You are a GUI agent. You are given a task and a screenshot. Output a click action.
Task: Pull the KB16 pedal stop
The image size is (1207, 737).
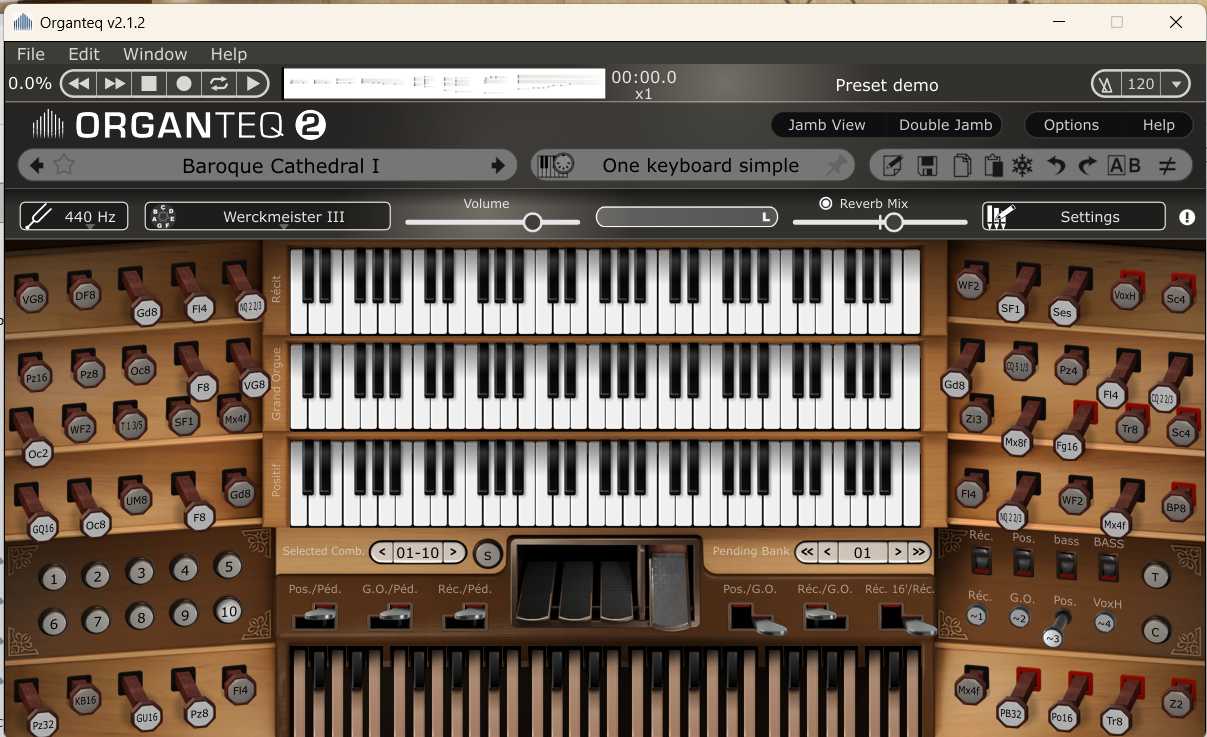coord(84,699)
